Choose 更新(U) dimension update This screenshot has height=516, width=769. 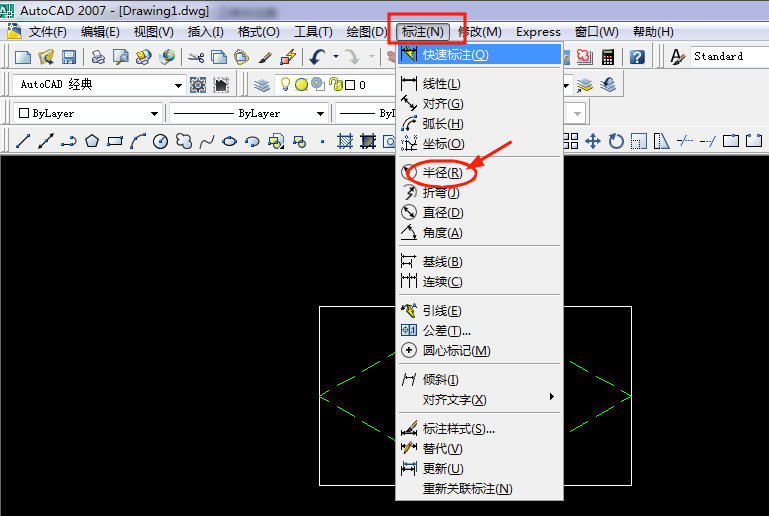(479, 468)
